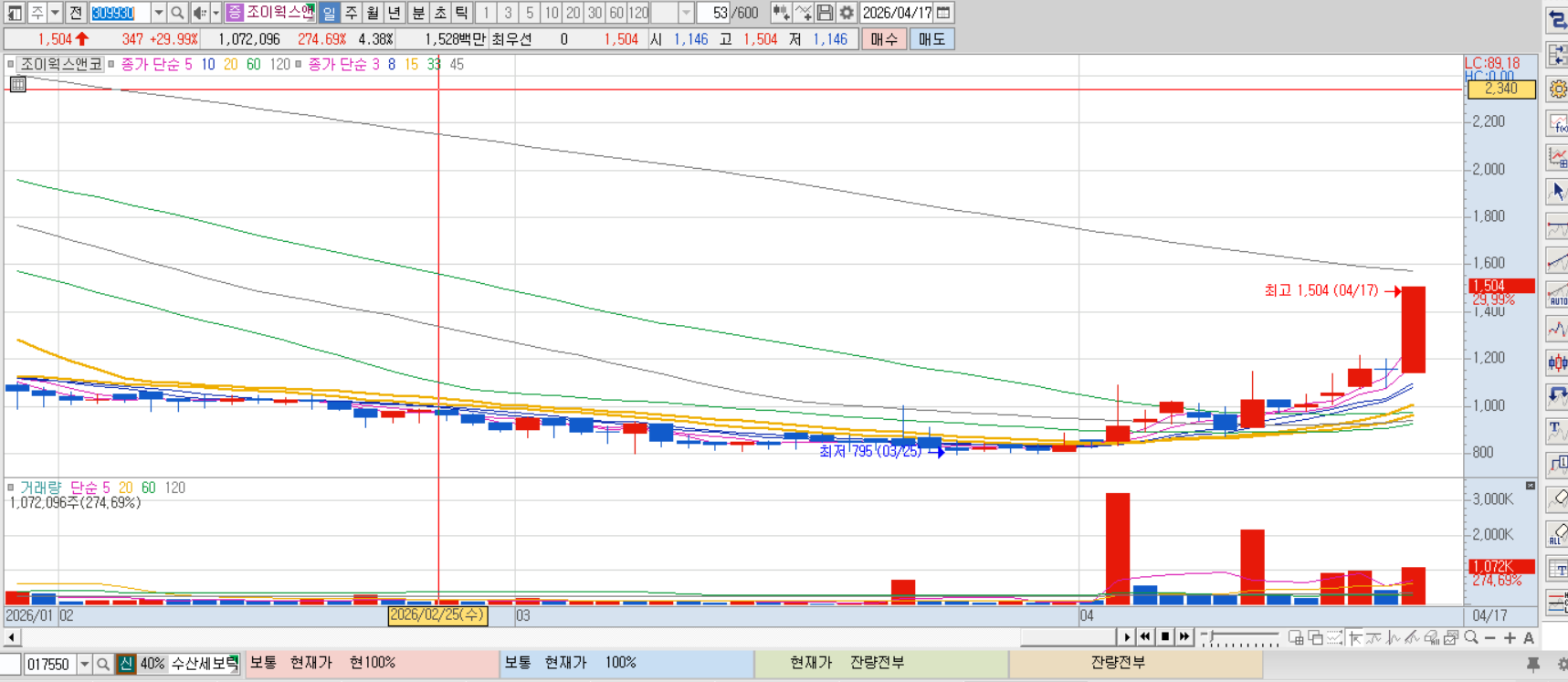The height and width of the screenshot is (682, 1568).
Task: Open the interval count dropdown after 120
Action: click(x=686, y=13)
